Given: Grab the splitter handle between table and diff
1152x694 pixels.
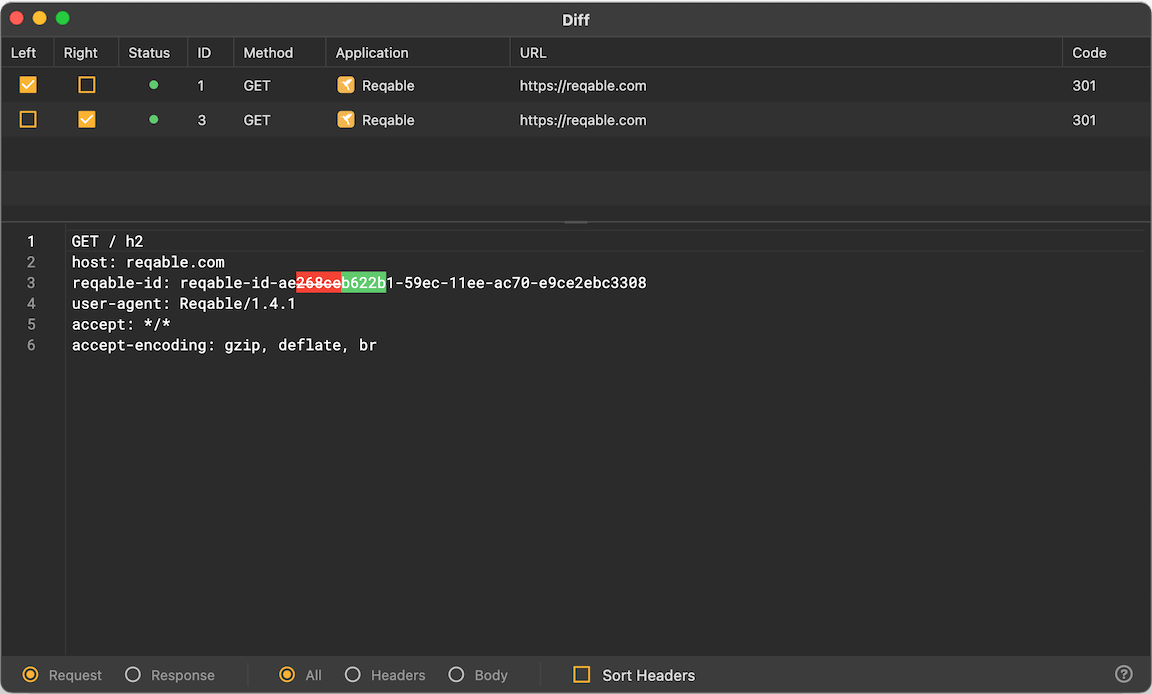Looking at the screenshot, I should click(576, 222).
